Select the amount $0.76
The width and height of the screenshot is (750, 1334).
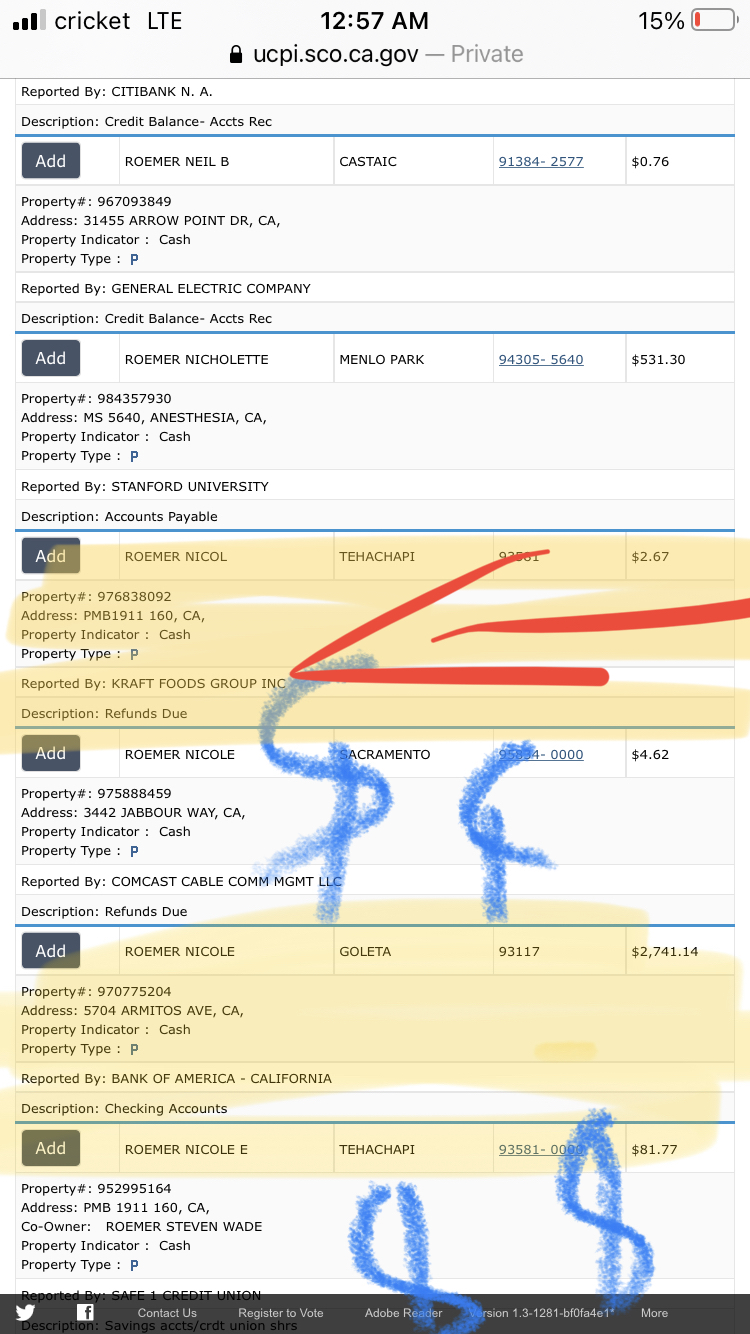click(x=650, y=162)
